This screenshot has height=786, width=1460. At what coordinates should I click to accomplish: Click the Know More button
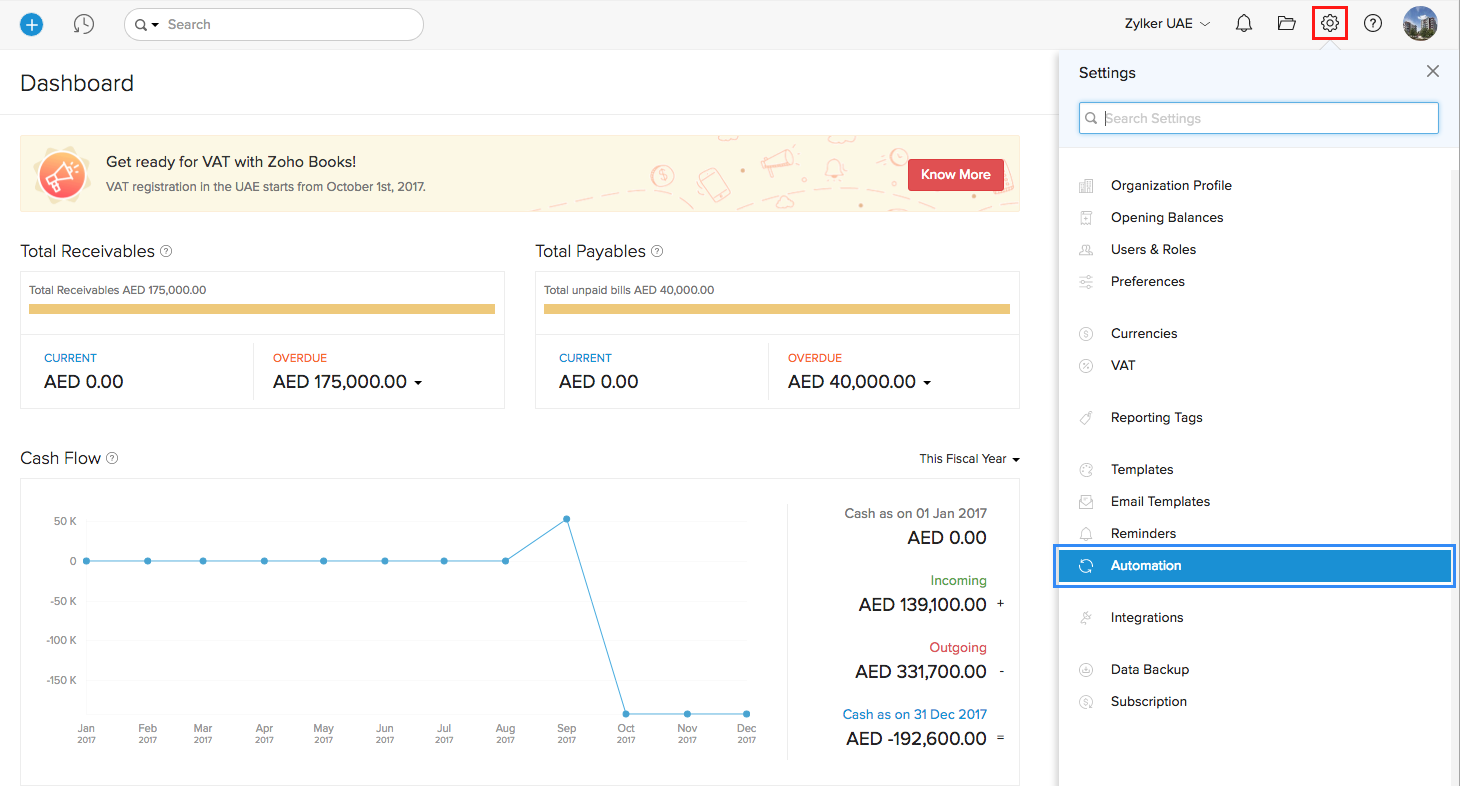(955, 175)
